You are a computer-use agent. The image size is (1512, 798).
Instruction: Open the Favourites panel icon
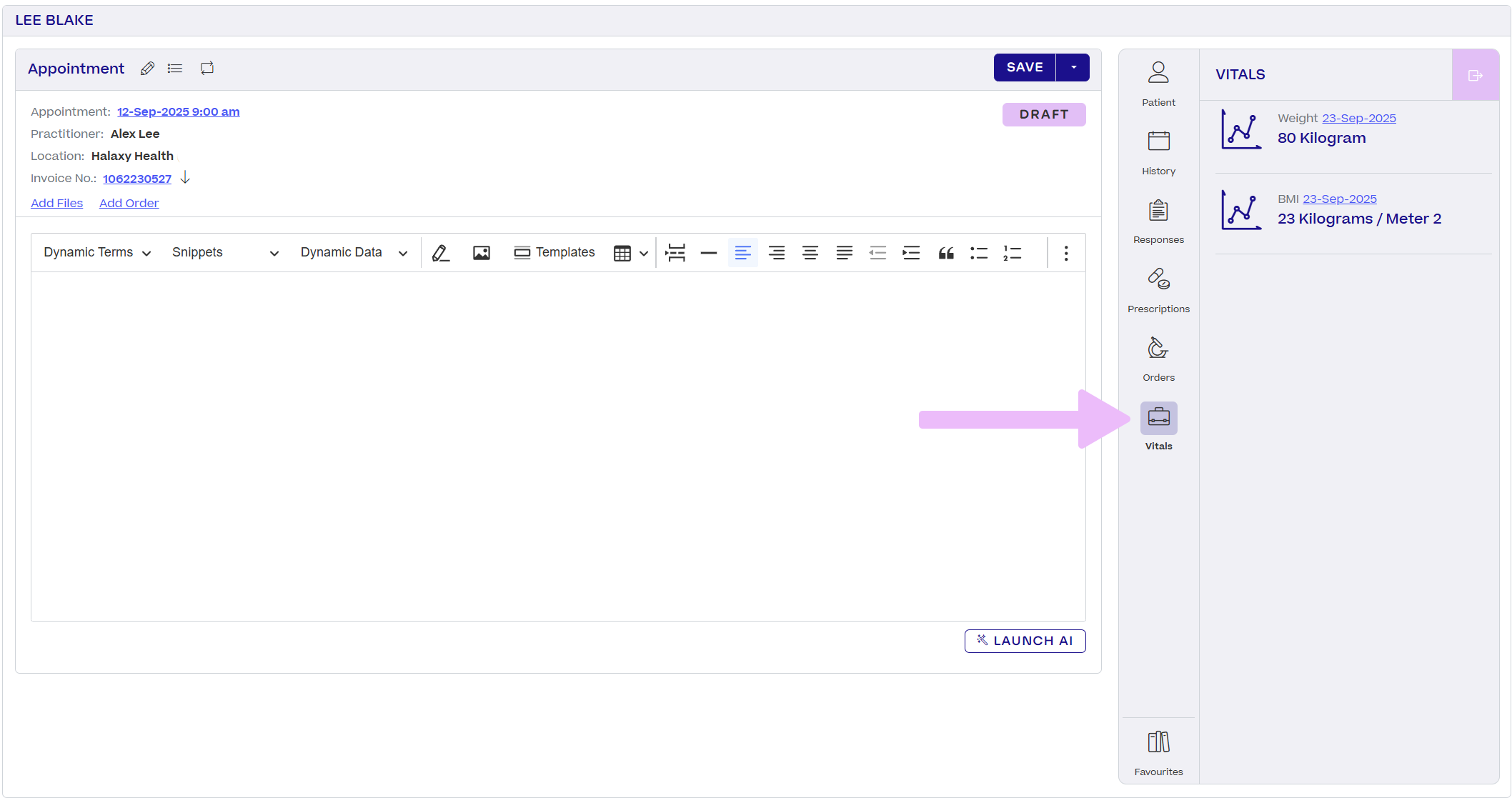coord(1158,742)
